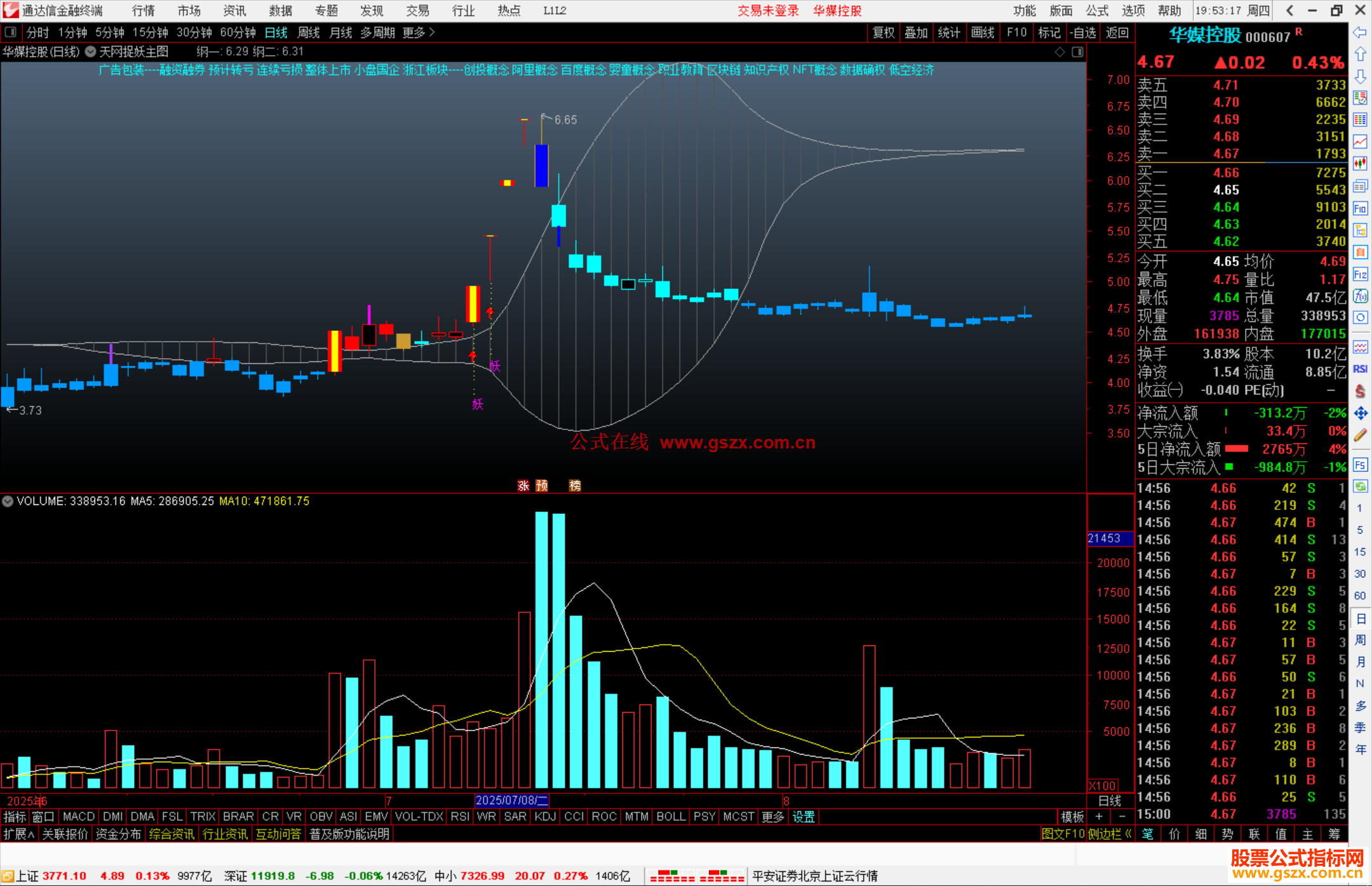The image size is (1372, 886).
Task: Switch to 60-minute period in right sidebar
Action: tap(1360, 596)
